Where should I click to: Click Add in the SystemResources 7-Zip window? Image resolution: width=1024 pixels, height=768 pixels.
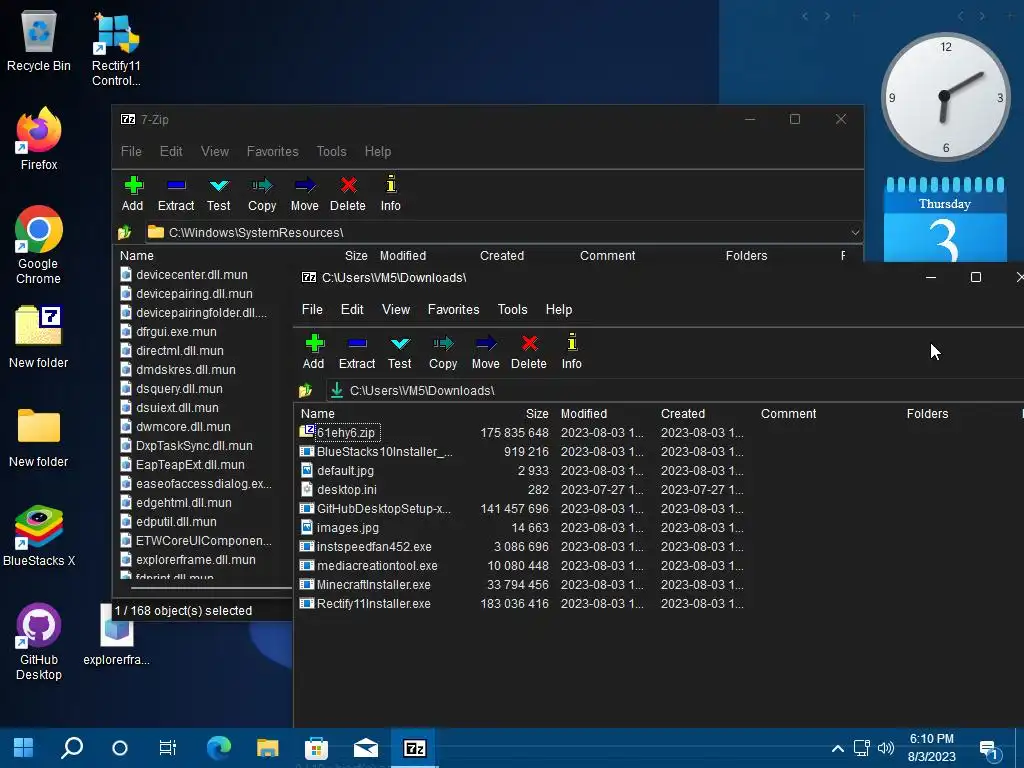click(133, 194)
